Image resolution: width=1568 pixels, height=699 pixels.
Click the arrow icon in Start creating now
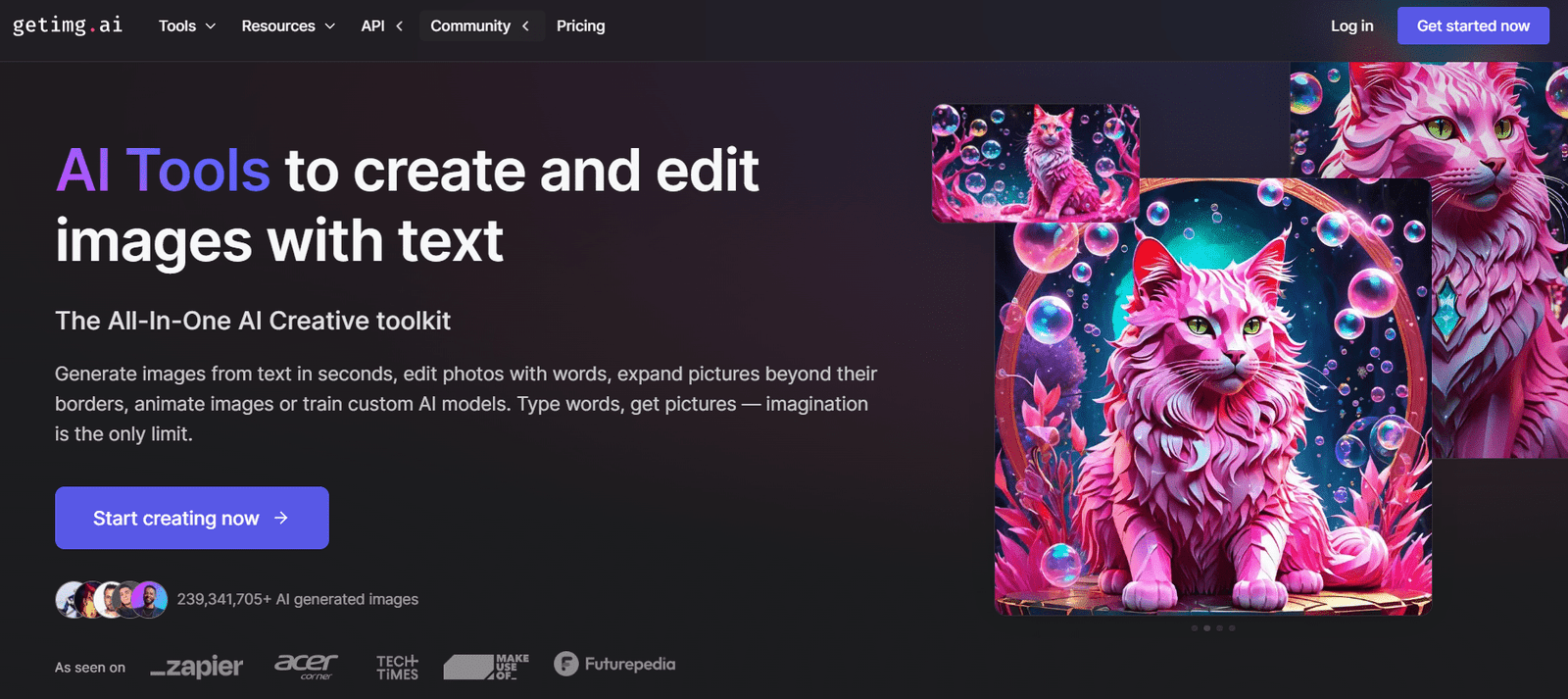[281, 518]
